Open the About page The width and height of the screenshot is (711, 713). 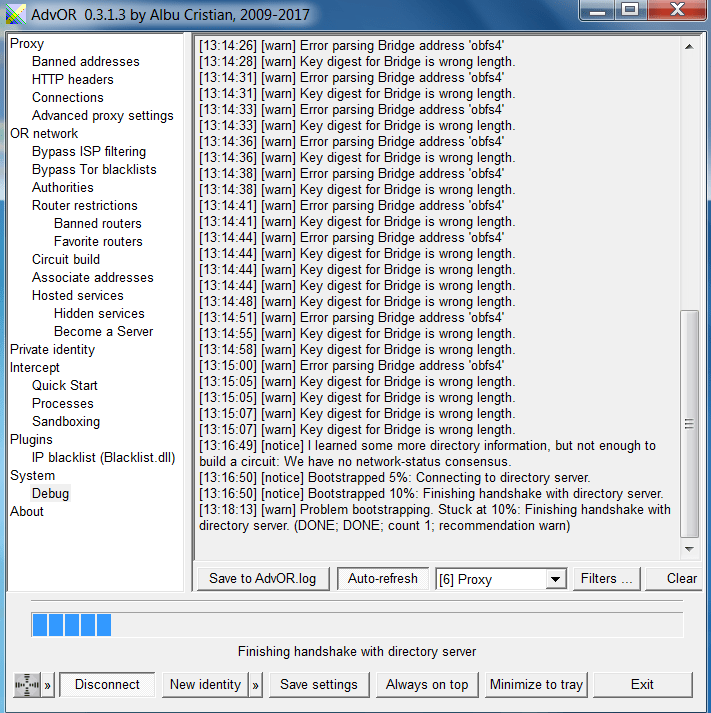click(27, 512)
